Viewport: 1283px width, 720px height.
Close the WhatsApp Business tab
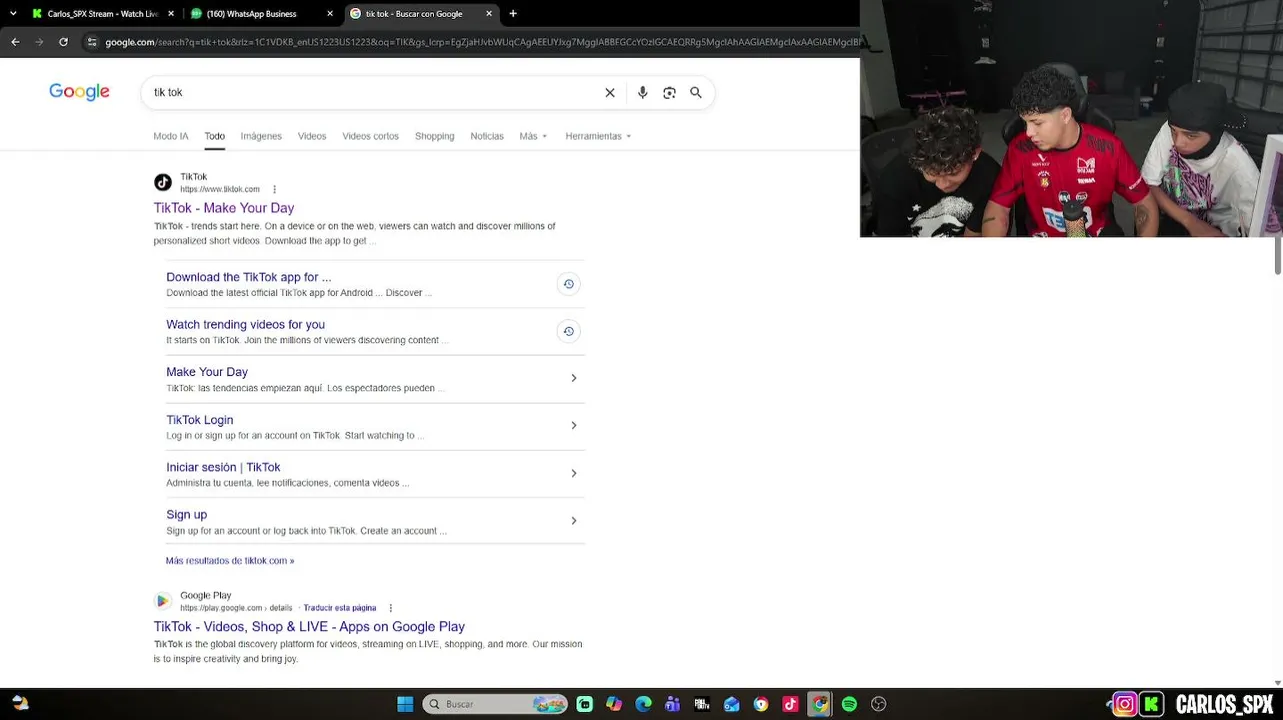tap(330, 14)
